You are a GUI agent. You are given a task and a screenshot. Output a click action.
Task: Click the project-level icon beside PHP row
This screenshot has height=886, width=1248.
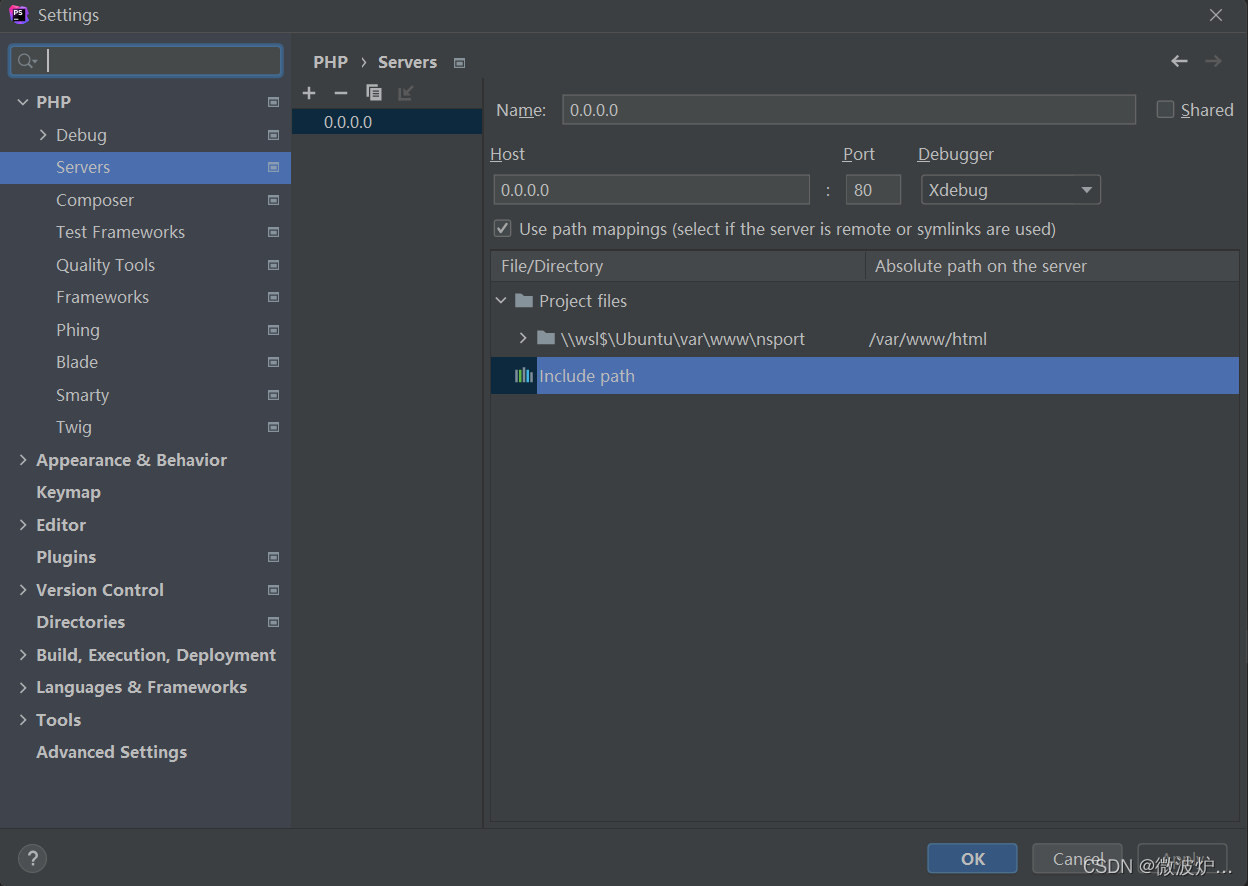pos(273,102)
